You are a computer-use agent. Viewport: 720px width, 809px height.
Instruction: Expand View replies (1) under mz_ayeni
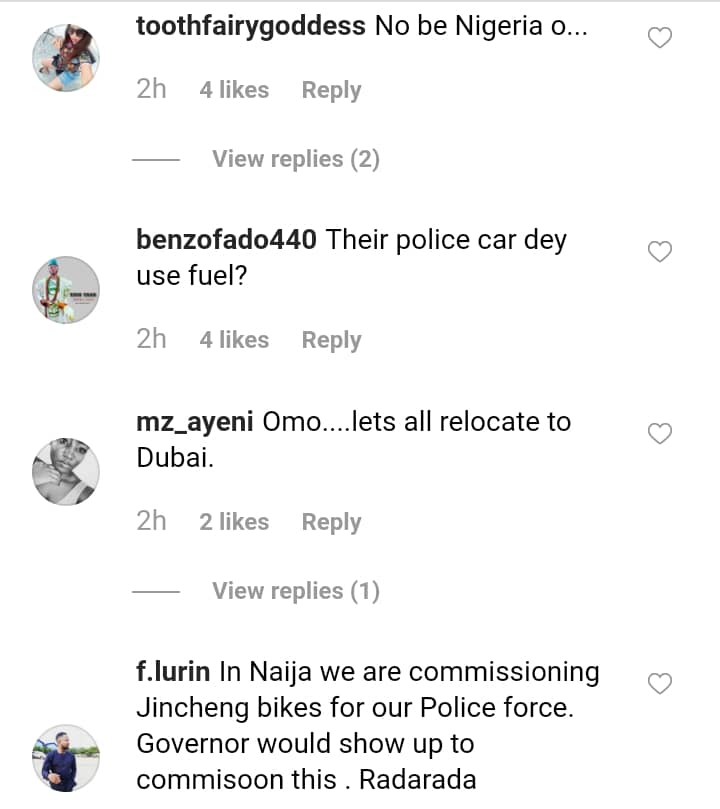[x=295, y=591]
